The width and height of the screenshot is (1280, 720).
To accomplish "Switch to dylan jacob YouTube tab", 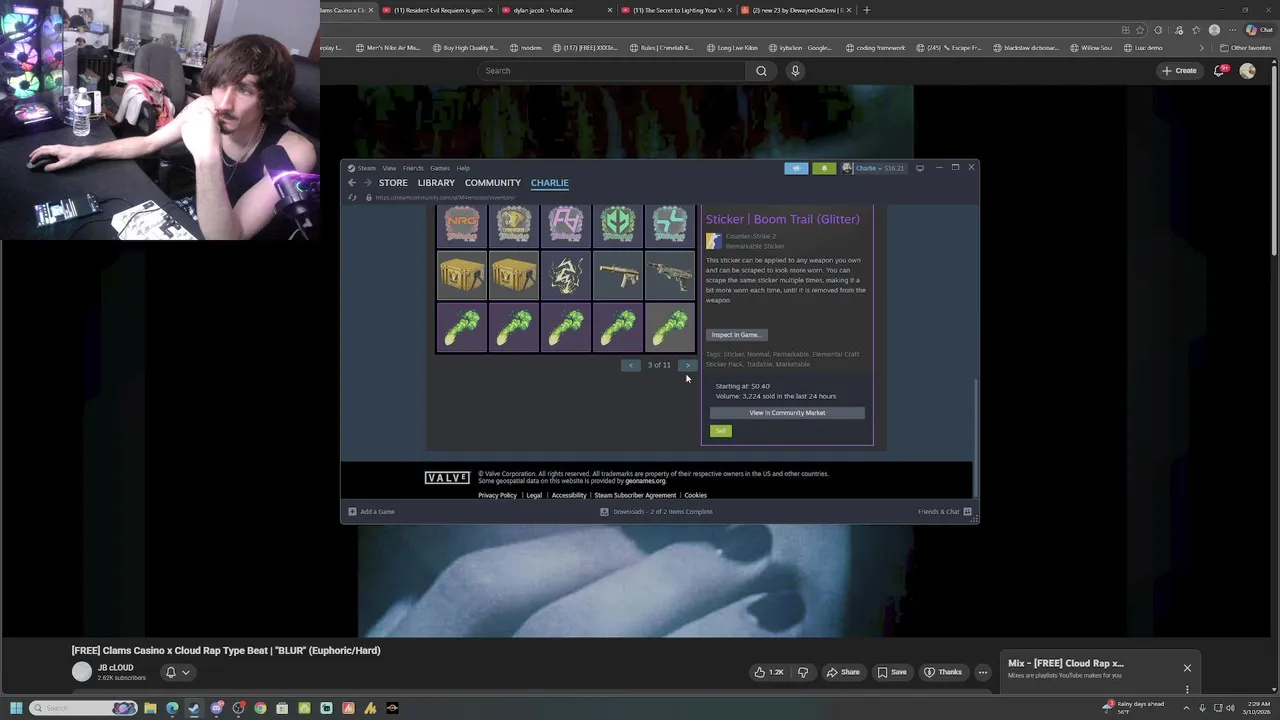I will [557, 10].
